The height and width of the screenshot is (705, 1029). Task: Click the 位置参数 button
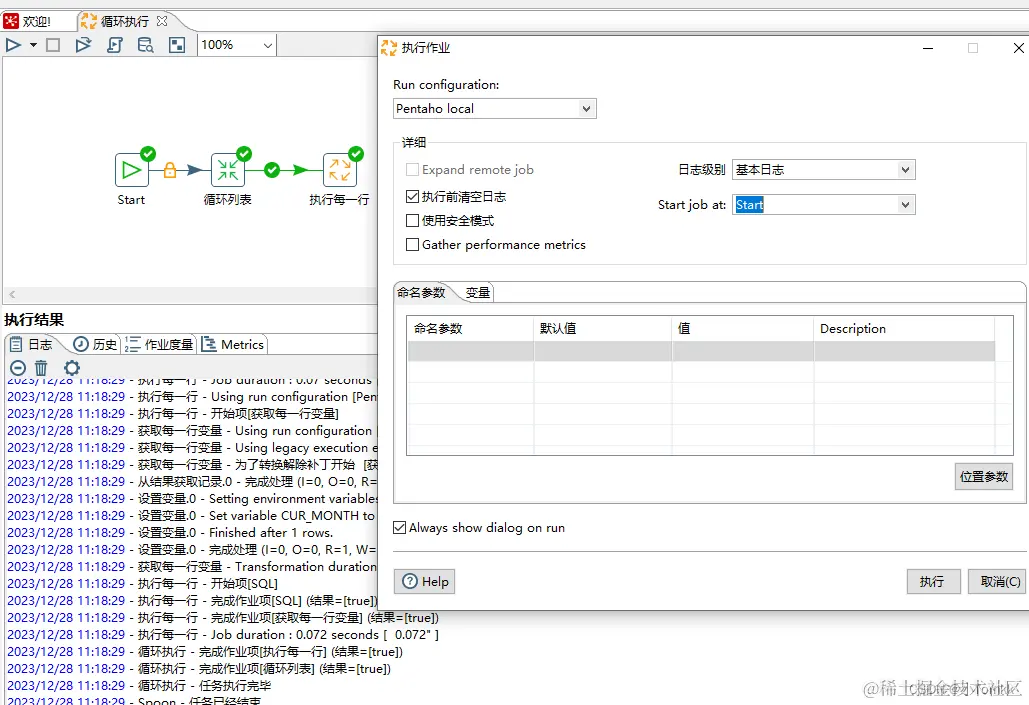click(984, 477)
